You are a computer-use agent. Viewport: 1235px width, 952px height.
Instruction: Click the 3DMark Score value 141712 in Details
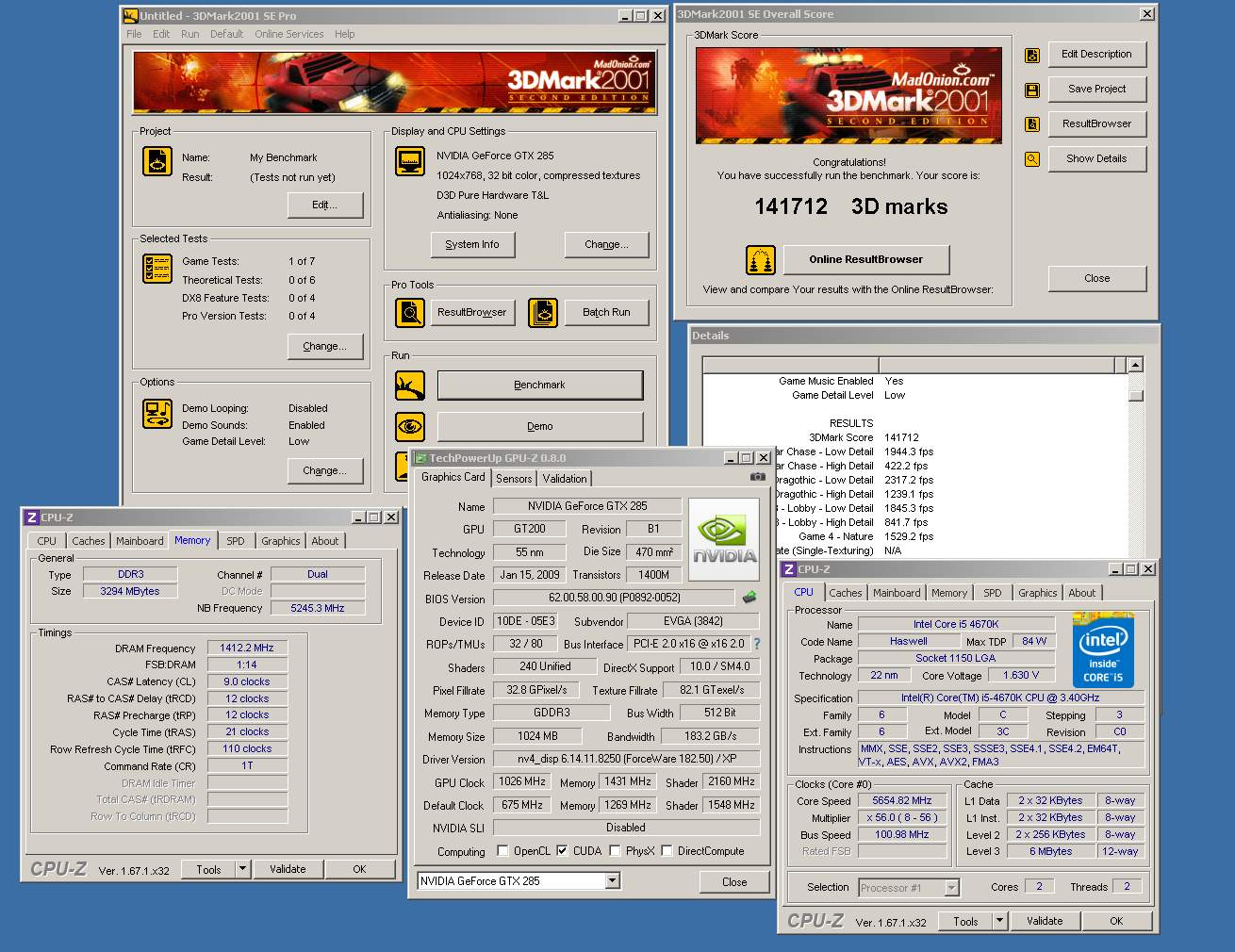901,437
